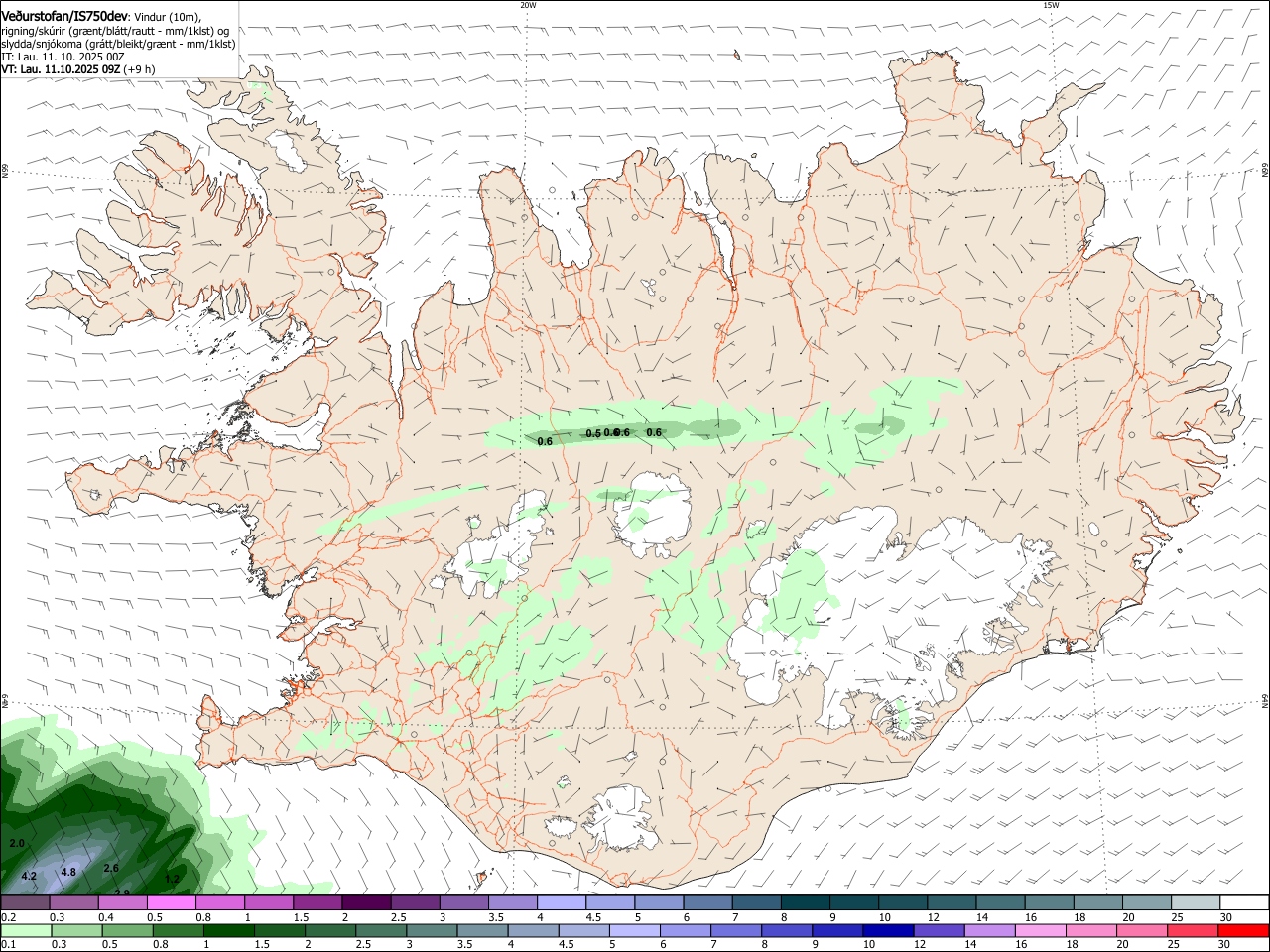
Task: Click the 20W longitude label
Action: [x=528, y=5]
